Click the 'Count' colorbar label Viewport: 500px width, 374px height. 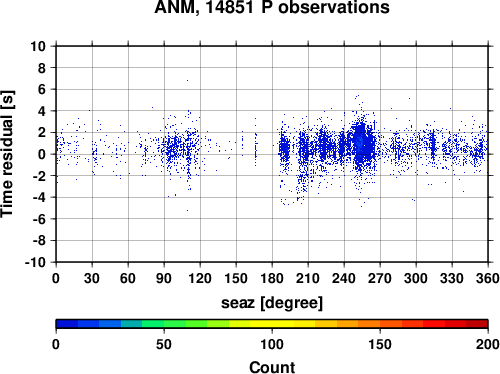coord(272,367)
